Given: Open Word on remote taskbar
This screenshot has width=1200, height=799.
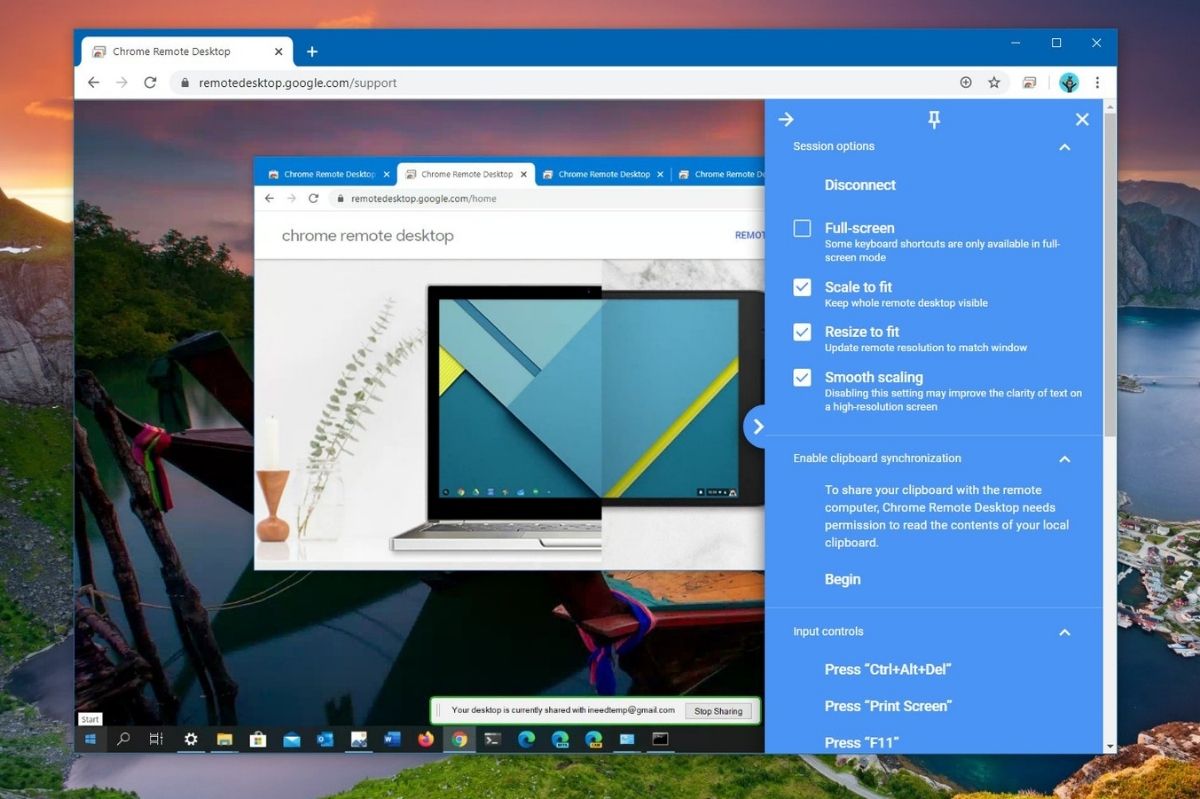Looking at the screenshot, I should click(392, 740).
